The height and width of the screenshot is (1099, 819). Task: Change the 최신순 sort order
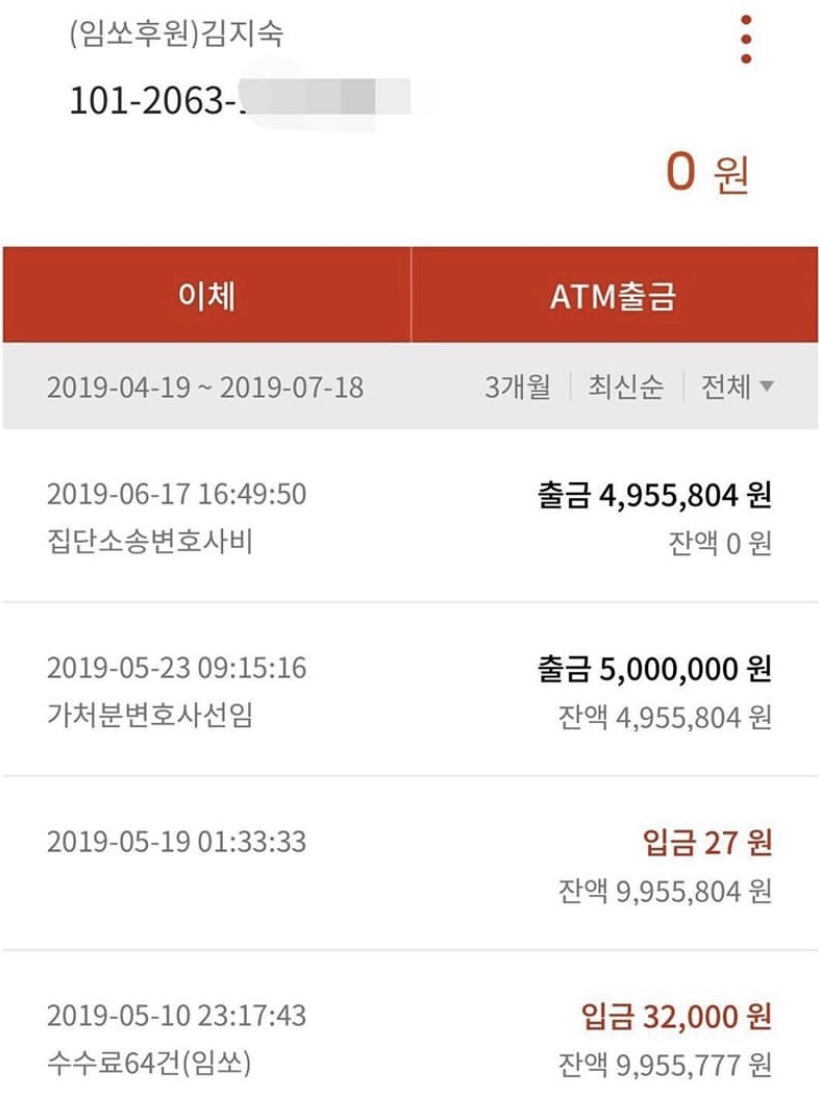(625, 386)
